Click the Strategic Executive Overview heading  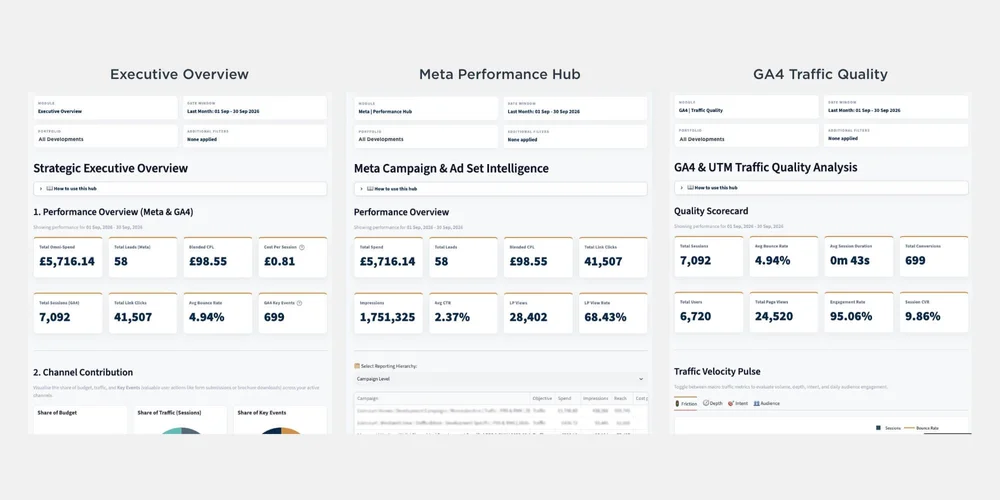(x=111, y=168)
